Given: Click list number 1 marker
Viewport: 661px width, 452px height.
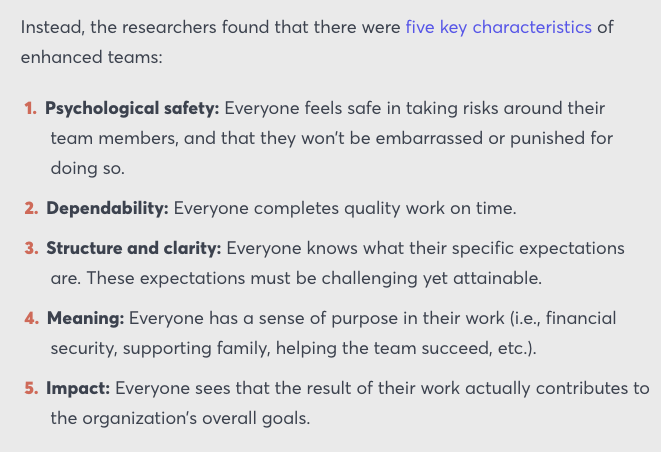Looking at the screenshot, I should [x=31, y=108].
